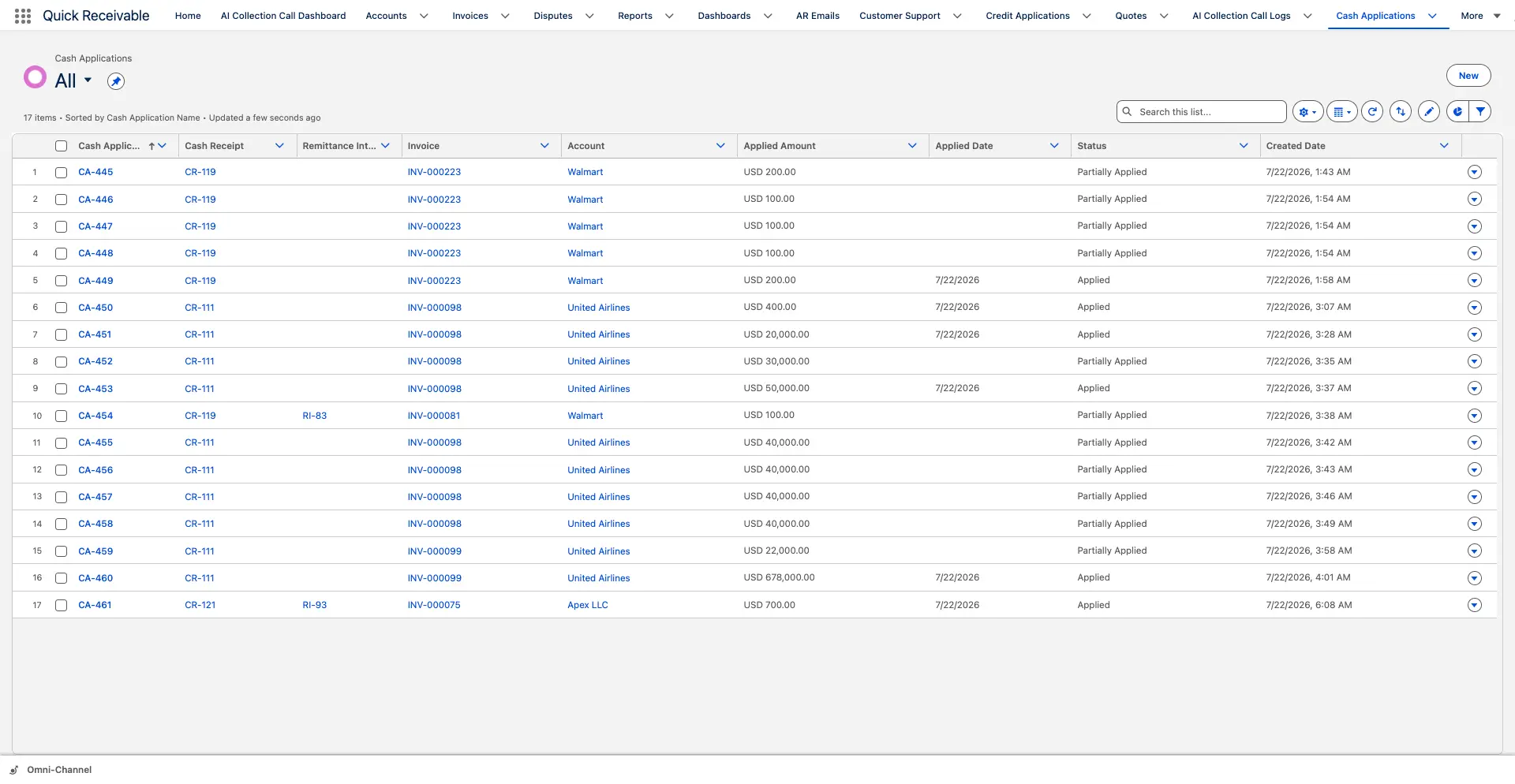Screen dimensions: 1515x784
Task: Check the CA-457 row checkbox
Action: pos(61,497)
